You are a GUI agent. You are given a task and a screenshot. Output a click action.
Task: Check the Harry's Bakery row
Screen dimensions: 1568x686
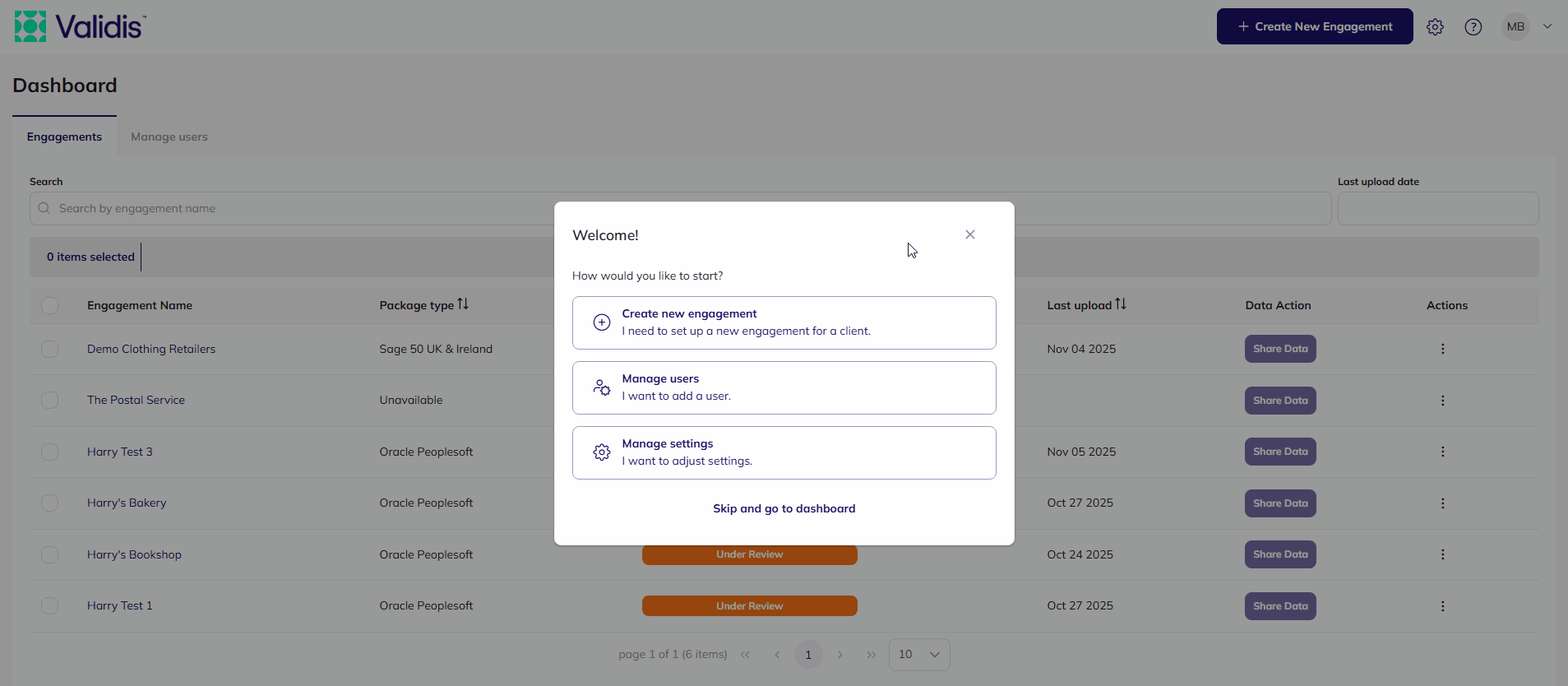coord(50,503)
